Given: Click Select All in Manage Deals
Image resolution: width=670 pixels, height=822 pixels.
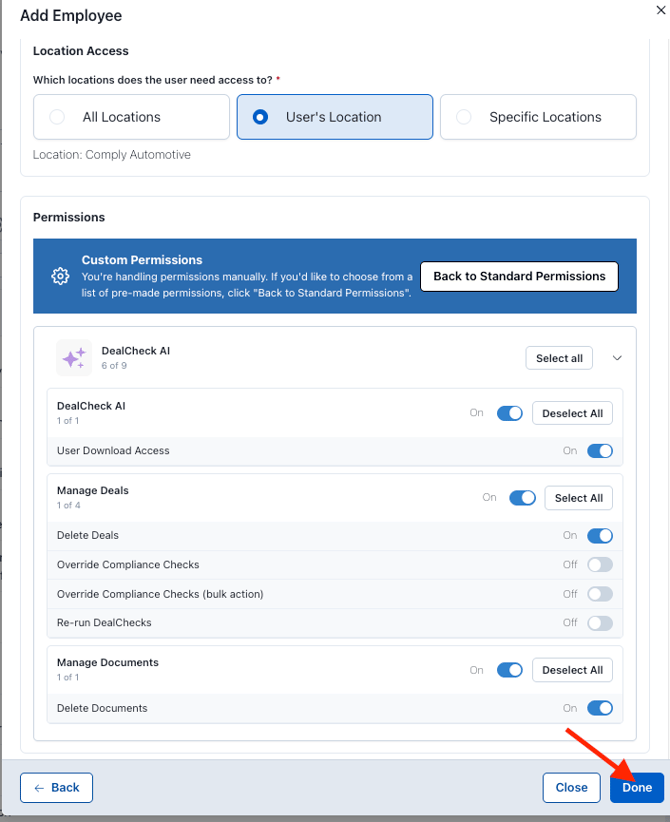Looking at the screenshot, I should pyautogui.click(x=578, y=498).
